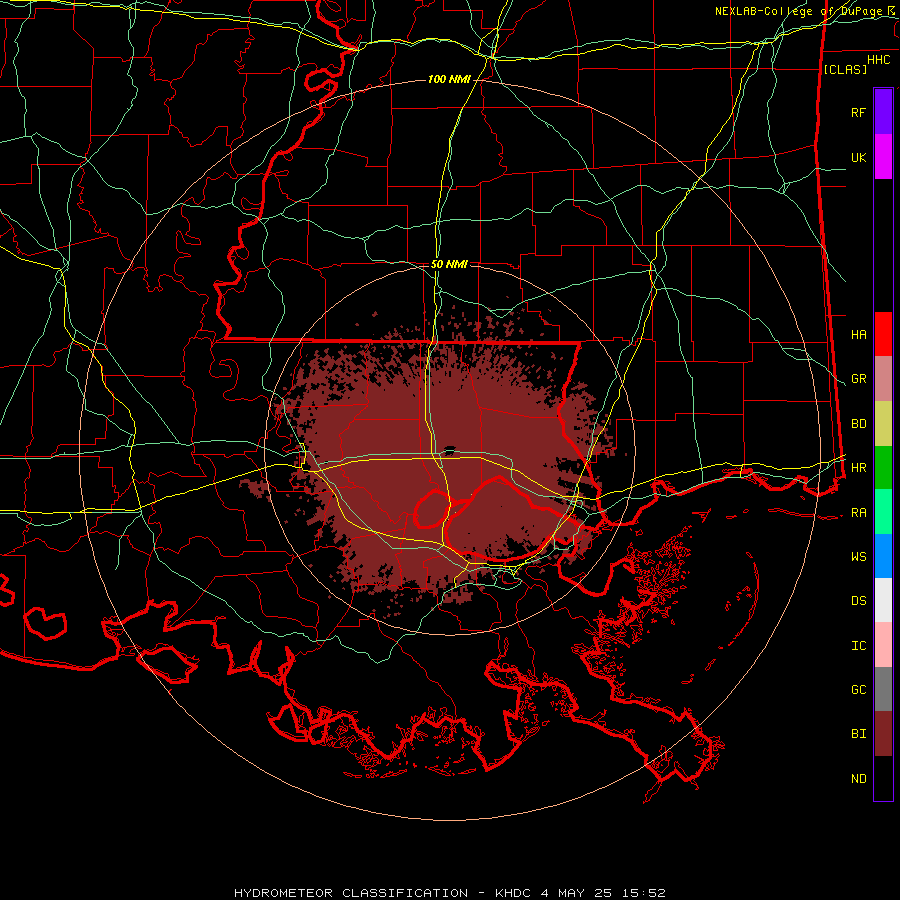This screenshot has width=900, height=900.
Task: Click the "RF" legend label
Action: [x=858, y=112]
